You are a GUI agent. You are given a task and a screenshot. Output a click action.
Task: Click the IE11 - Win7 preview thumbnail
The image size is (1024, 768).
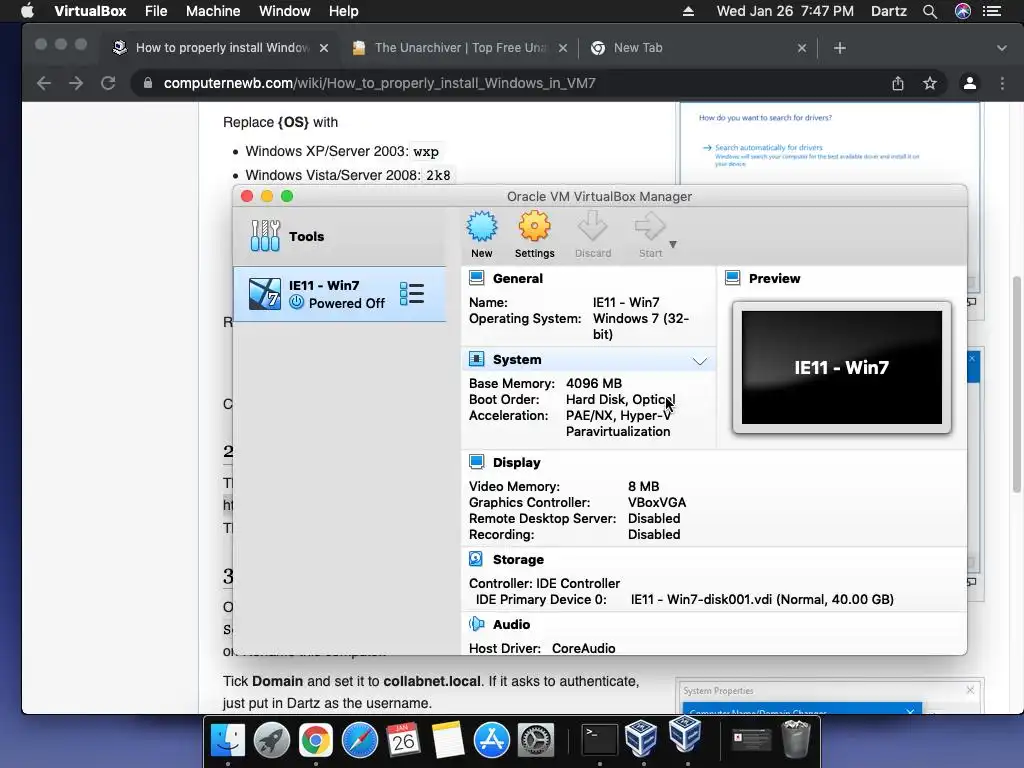(842, 367)
